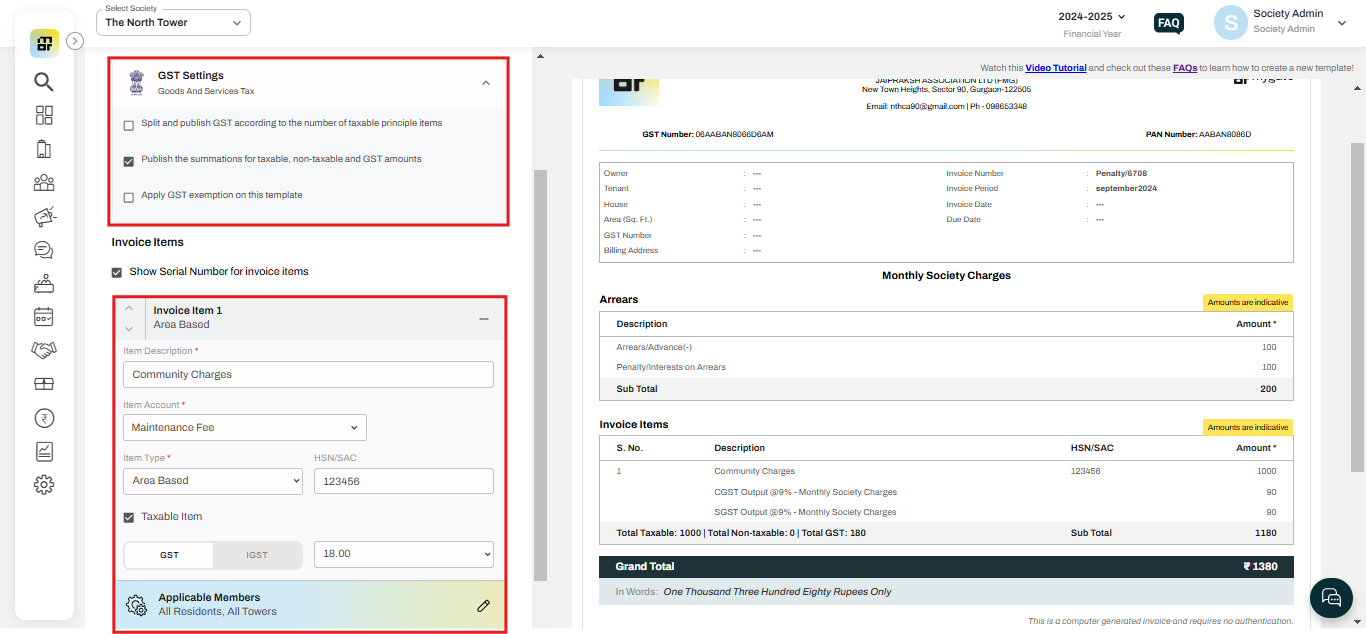This screenshot has height=634, width=1366.
Task: Disable Show Serial Number for invoice items
Action: [117, 271]
